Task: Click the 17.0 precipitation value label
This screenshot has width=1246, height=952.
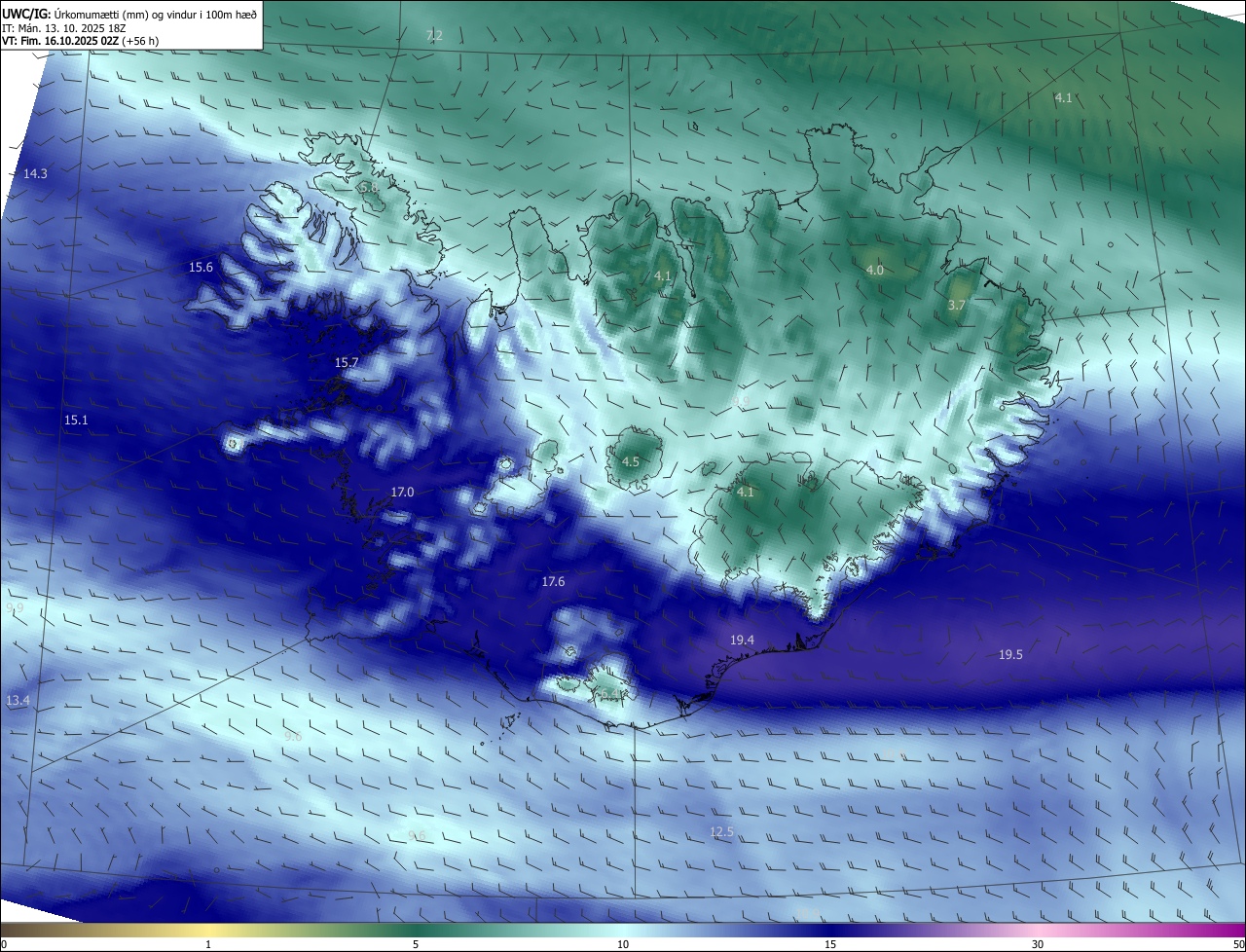Action: 402,493
